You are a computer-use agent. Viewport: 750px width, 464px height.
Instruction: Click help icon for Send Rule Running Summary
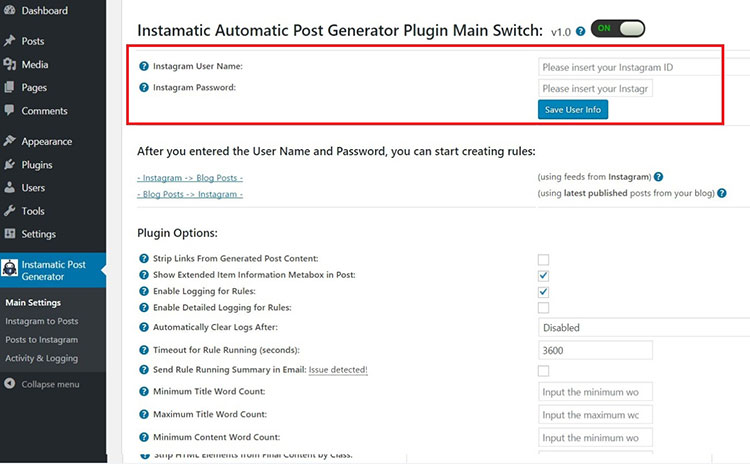point(143,369)
